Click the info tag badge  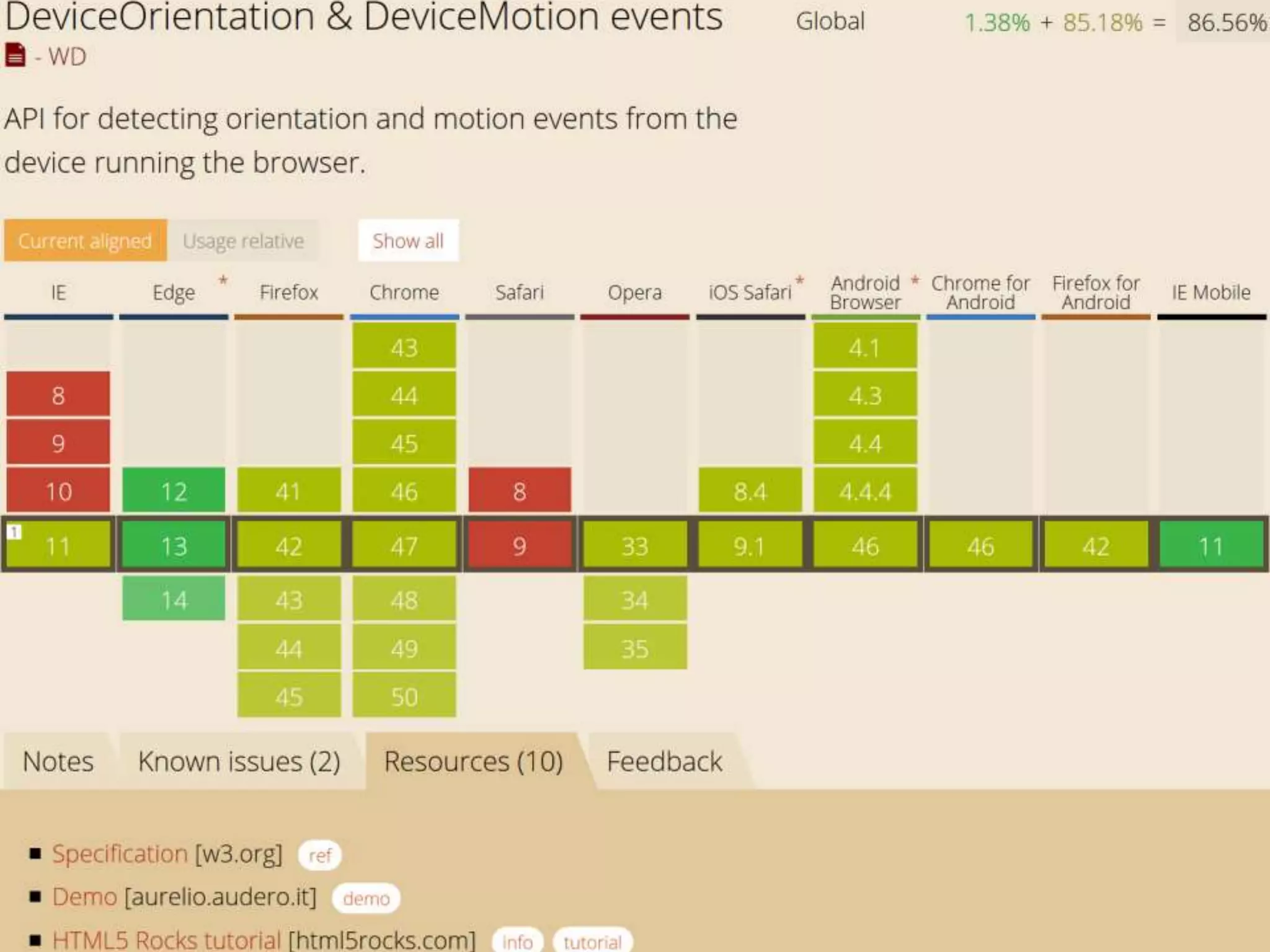[517, 941]
